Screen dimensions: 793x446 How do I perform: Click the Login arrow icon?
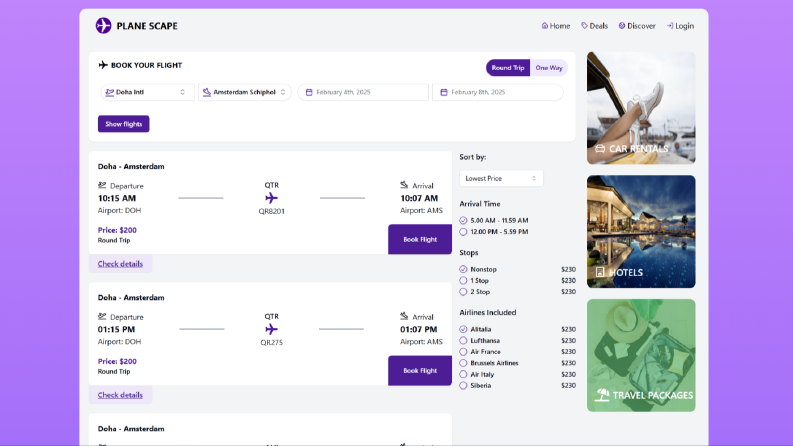(x=670, y=26)
